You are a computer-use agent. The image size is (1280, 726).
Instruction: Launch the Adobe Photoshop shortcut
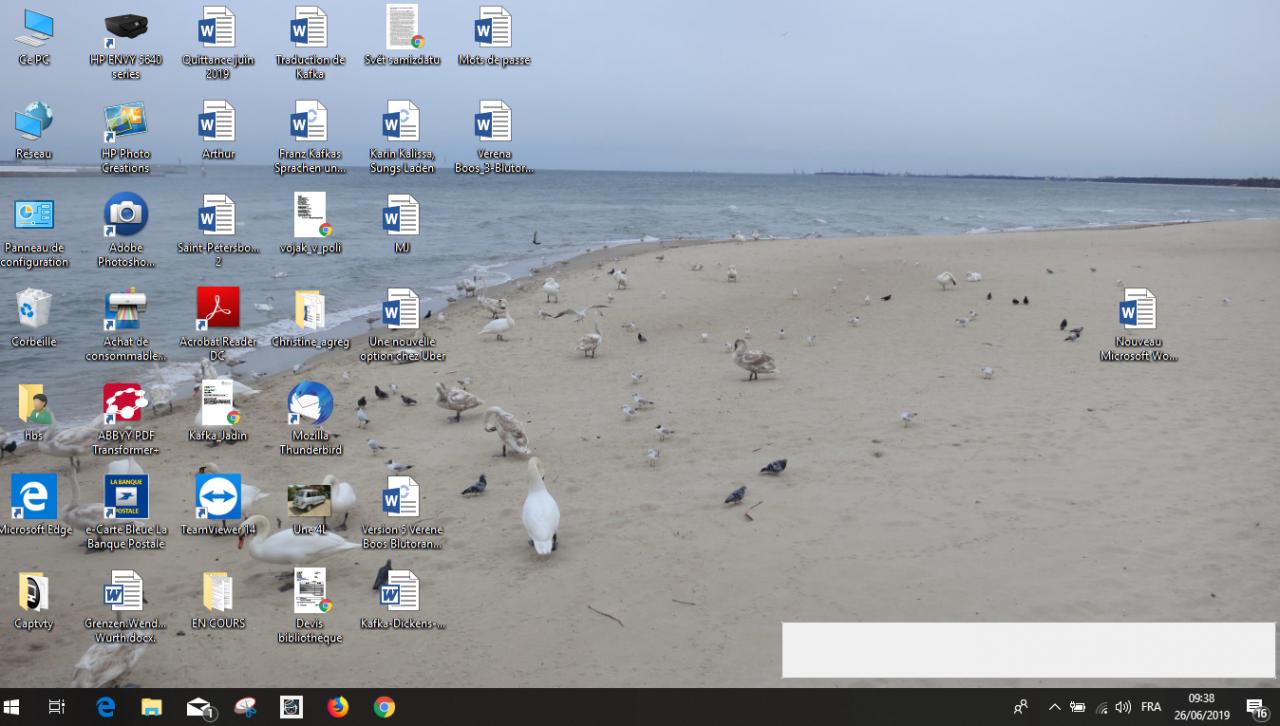point(126,232)
